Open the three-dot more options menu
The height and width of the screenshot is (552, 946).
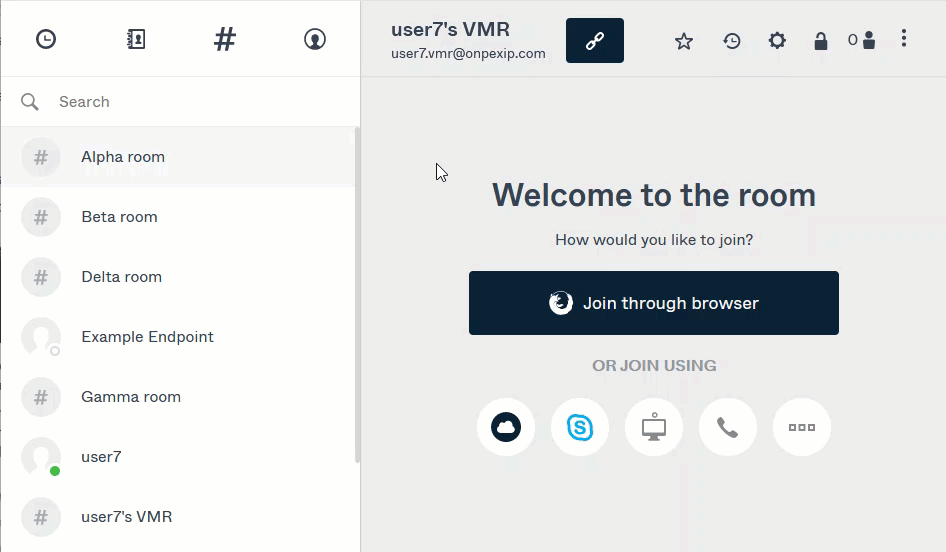click(904, 39)
